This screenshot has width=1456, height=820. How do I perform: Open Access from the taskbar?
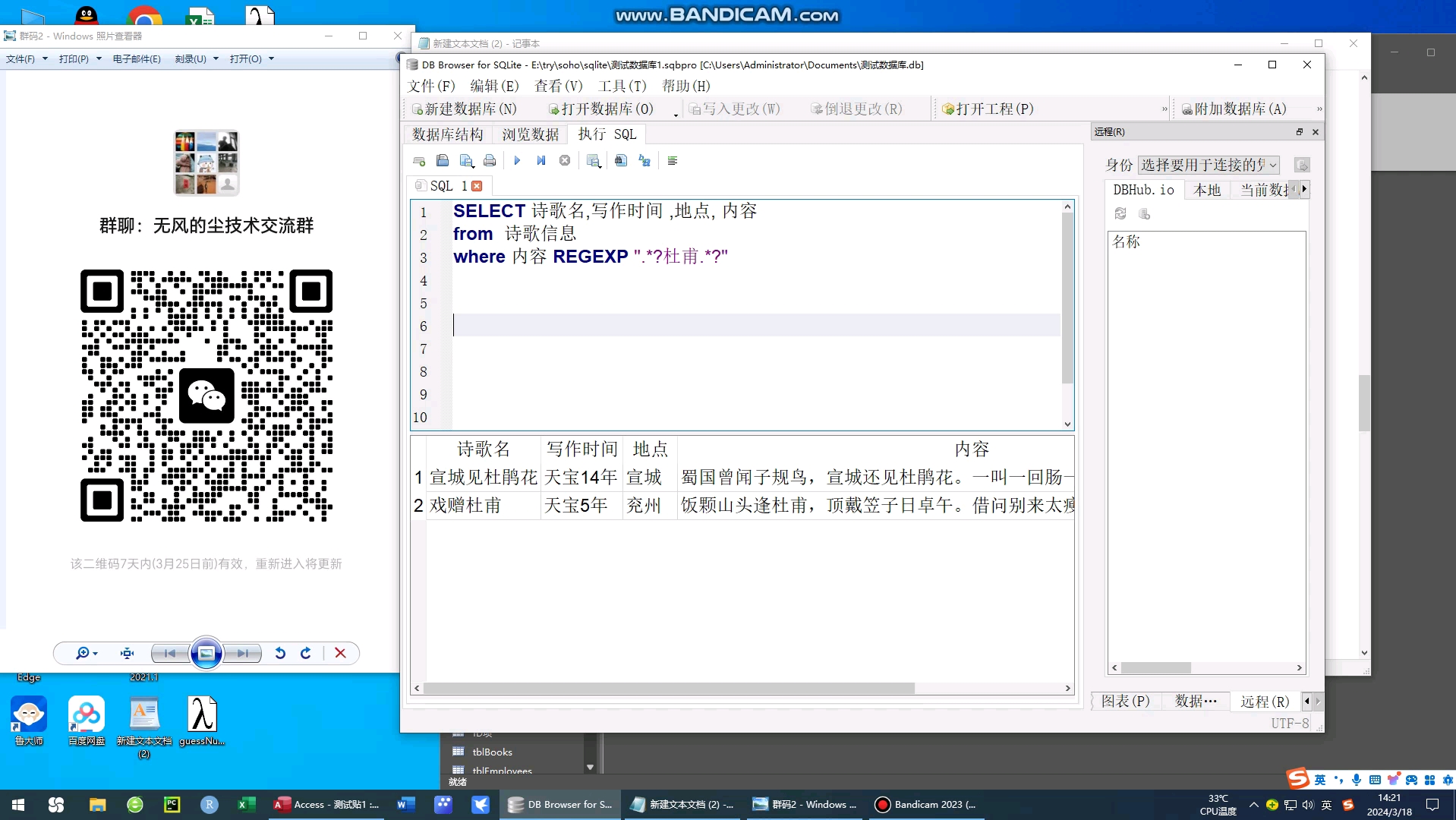click(x=326, y=805)
